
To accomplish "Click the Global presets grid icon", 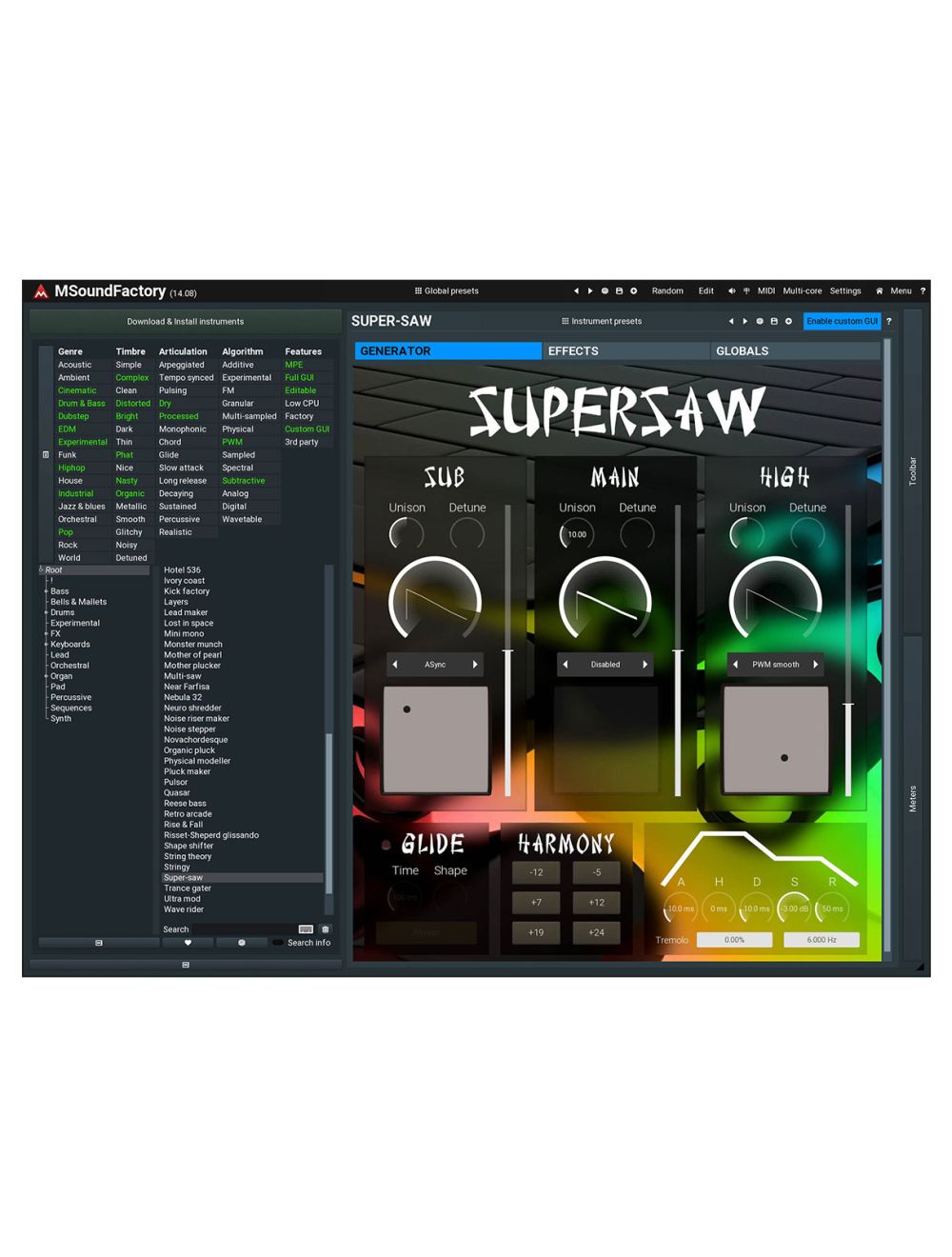I will coord(418,291).
